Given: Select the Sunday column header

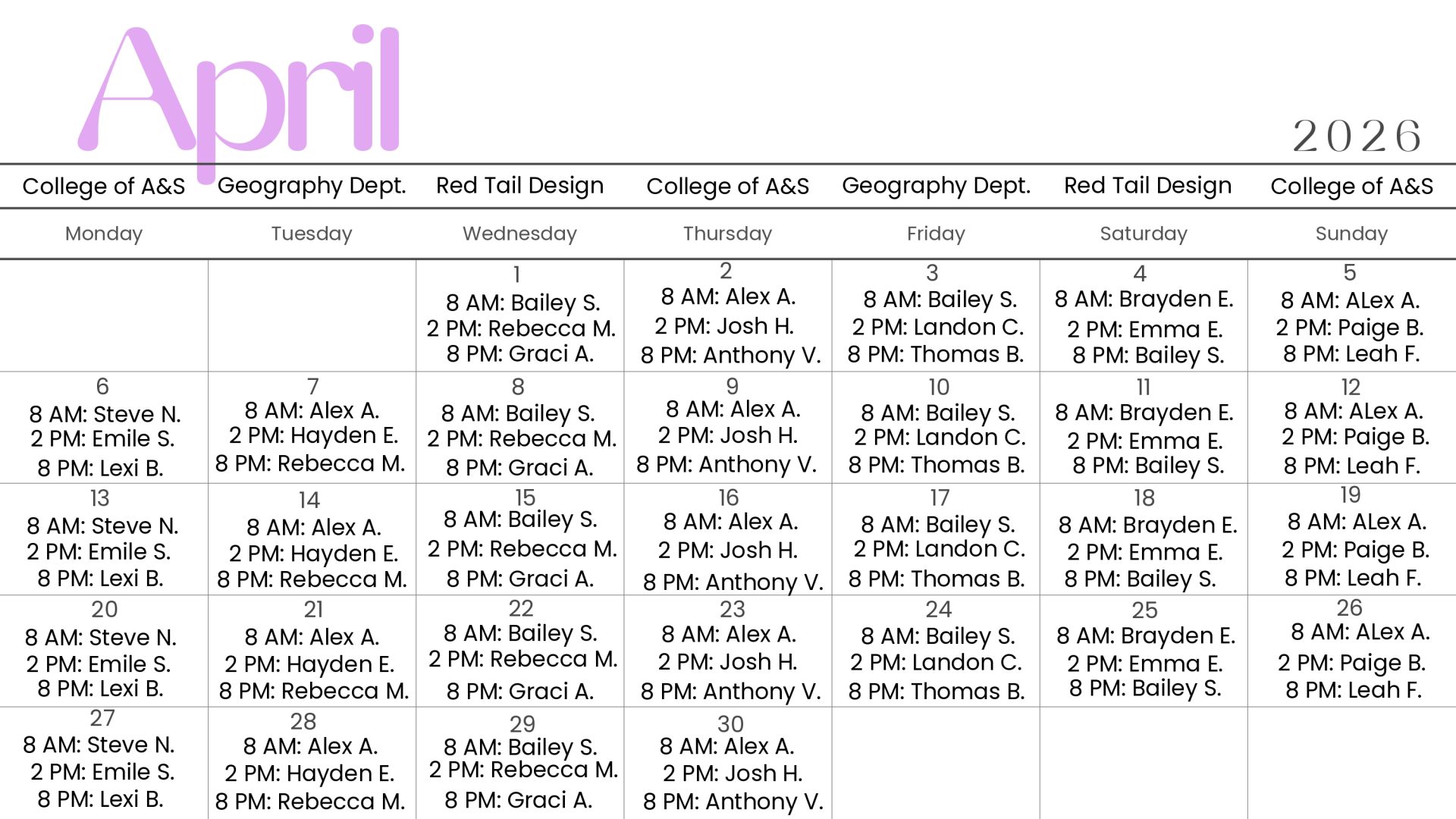Looking at the screenshot, I should pyautogui.click(x=1351, y=234).
